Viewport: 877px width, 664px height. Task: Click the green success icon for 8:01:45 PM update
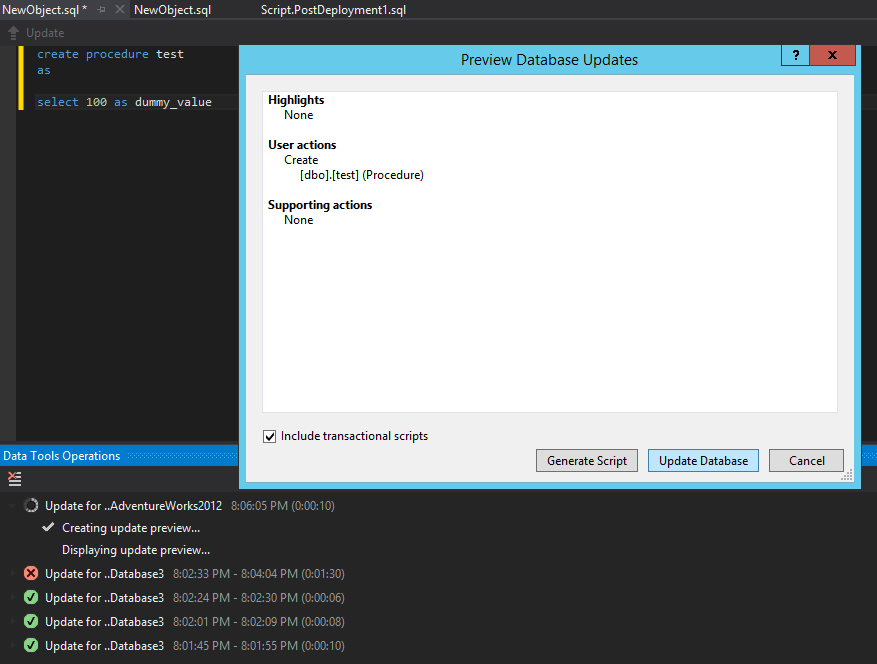click(31, 646)
